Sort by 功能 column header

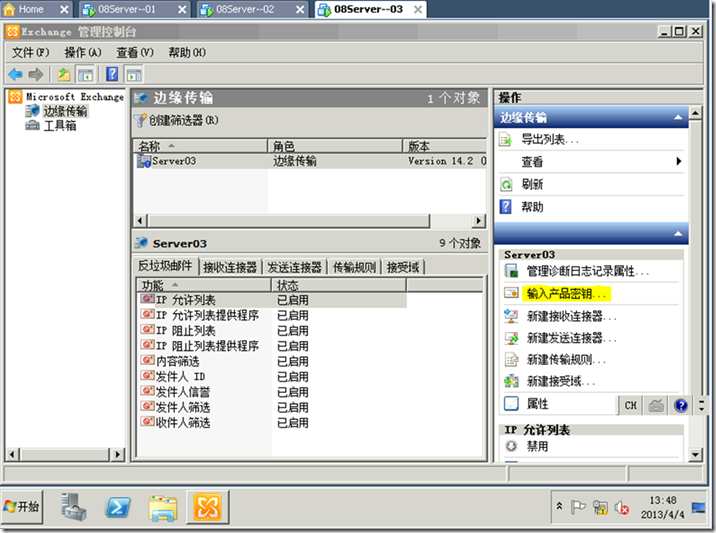[204, 285]
